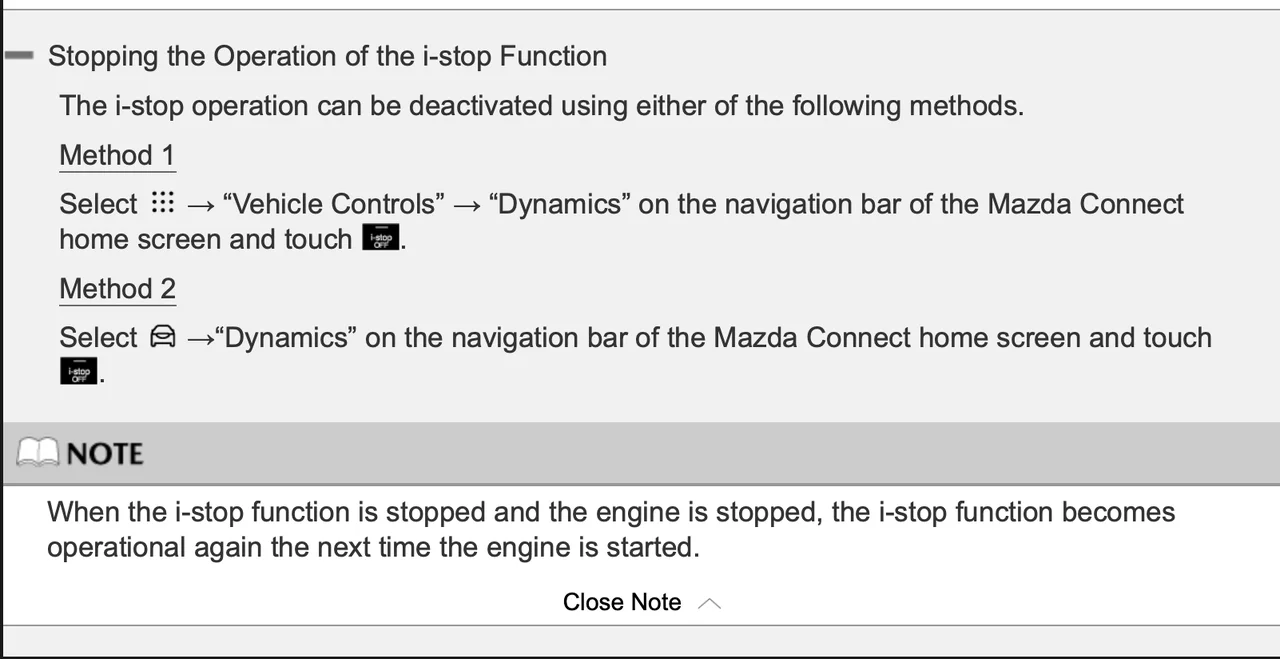Viewport: 1280px width, 659px height.
Task: Click the NOTE header label
Action: point(105,454)
